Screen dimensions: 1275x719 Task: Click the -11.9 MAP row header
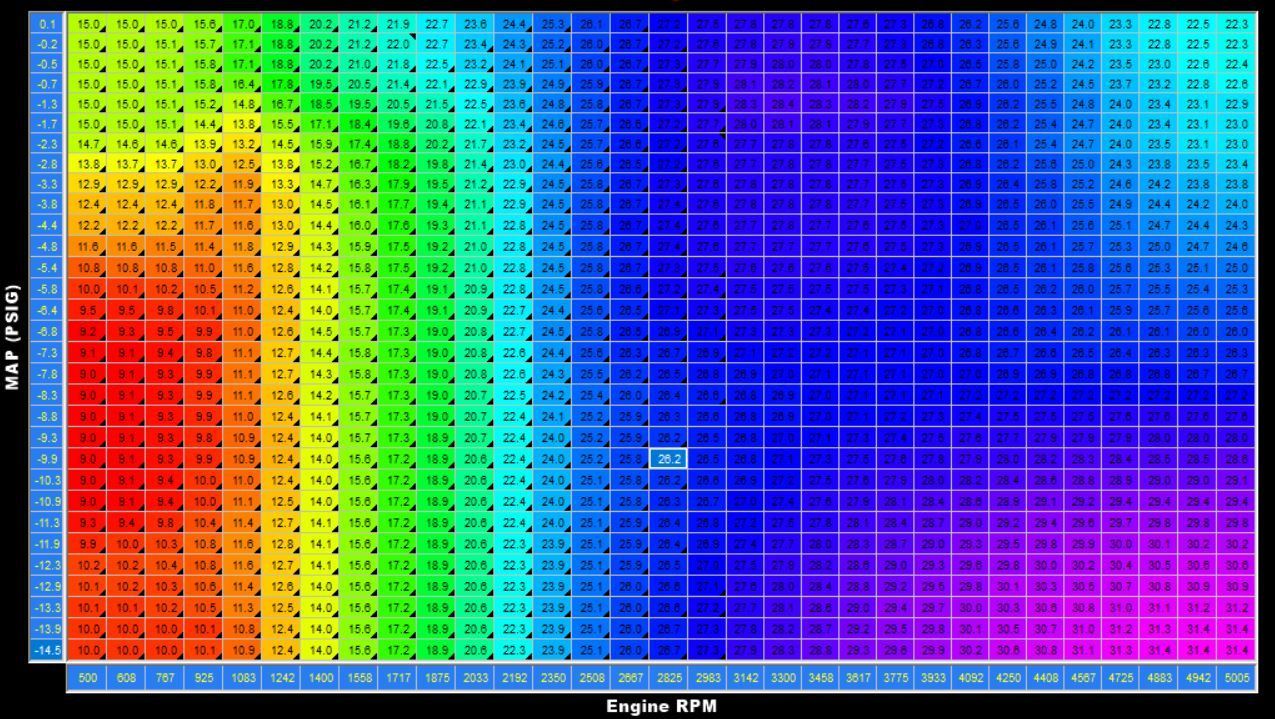coord(47,545)
